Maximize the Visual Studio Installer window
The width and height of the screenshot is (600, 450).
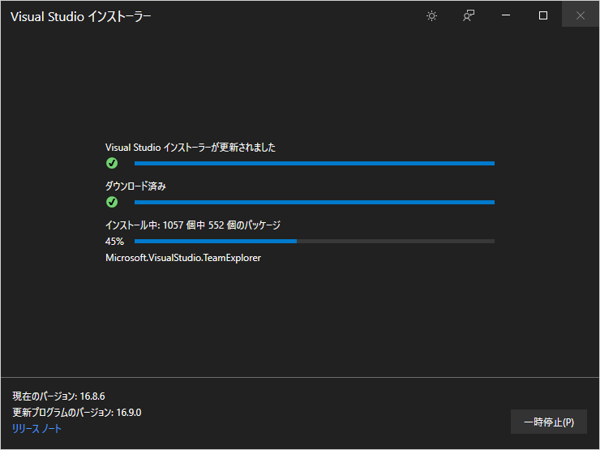tap(543, 15)
